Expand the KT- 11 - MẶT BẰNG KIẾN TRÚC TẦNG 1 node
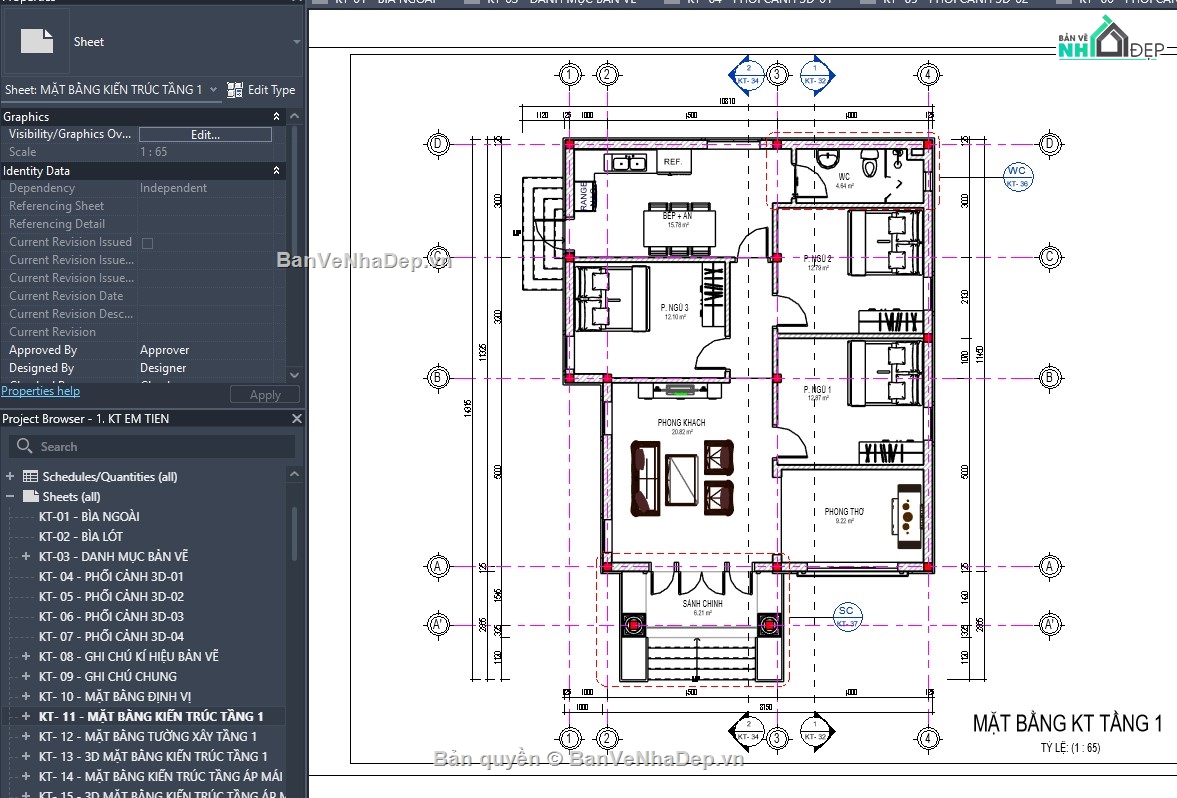Image resolution: width=1177 pixels, height=798 pixels. point(26,716)
